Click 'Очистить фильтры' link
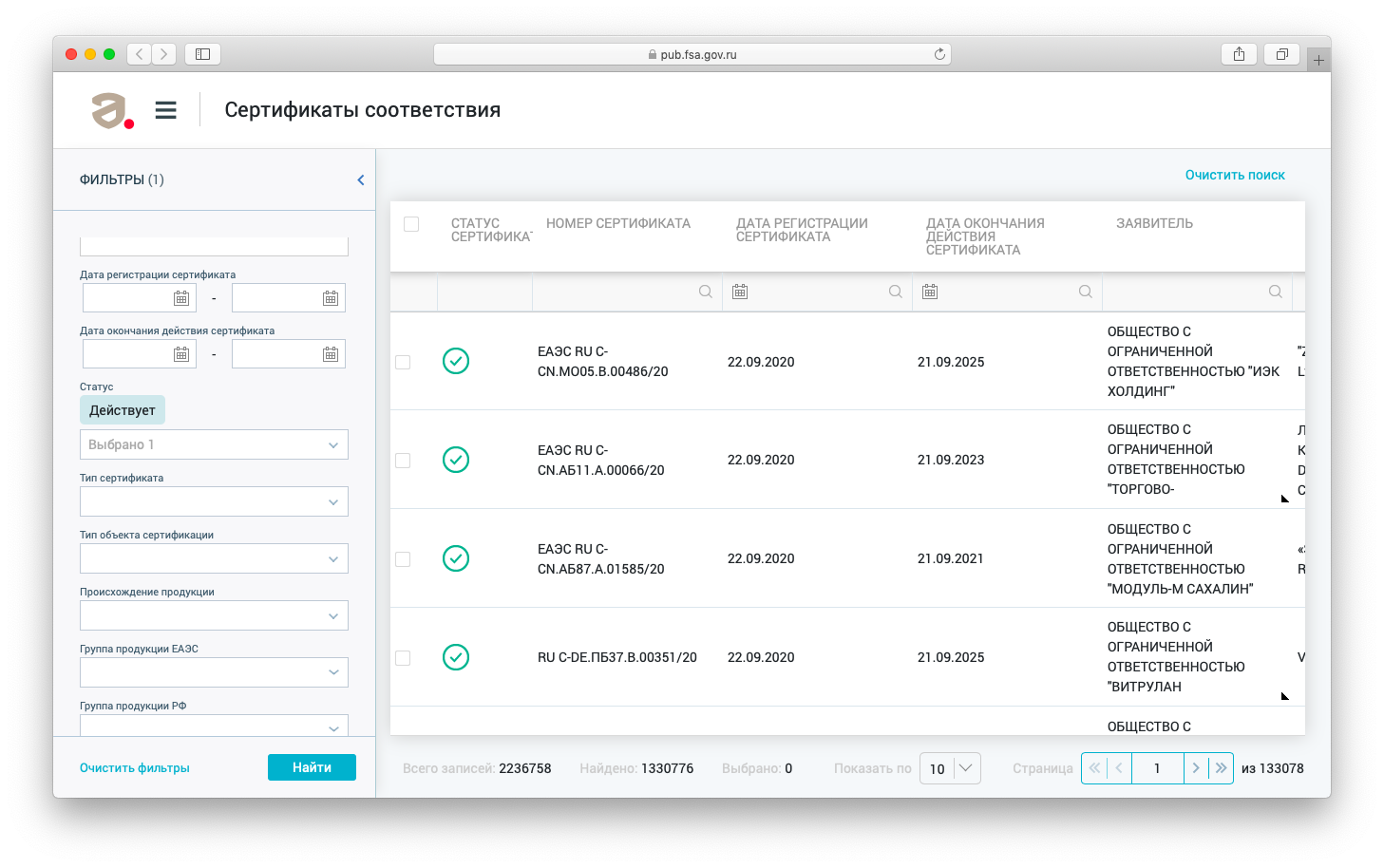The image size is (1384, 868). (x=135, y=767)
